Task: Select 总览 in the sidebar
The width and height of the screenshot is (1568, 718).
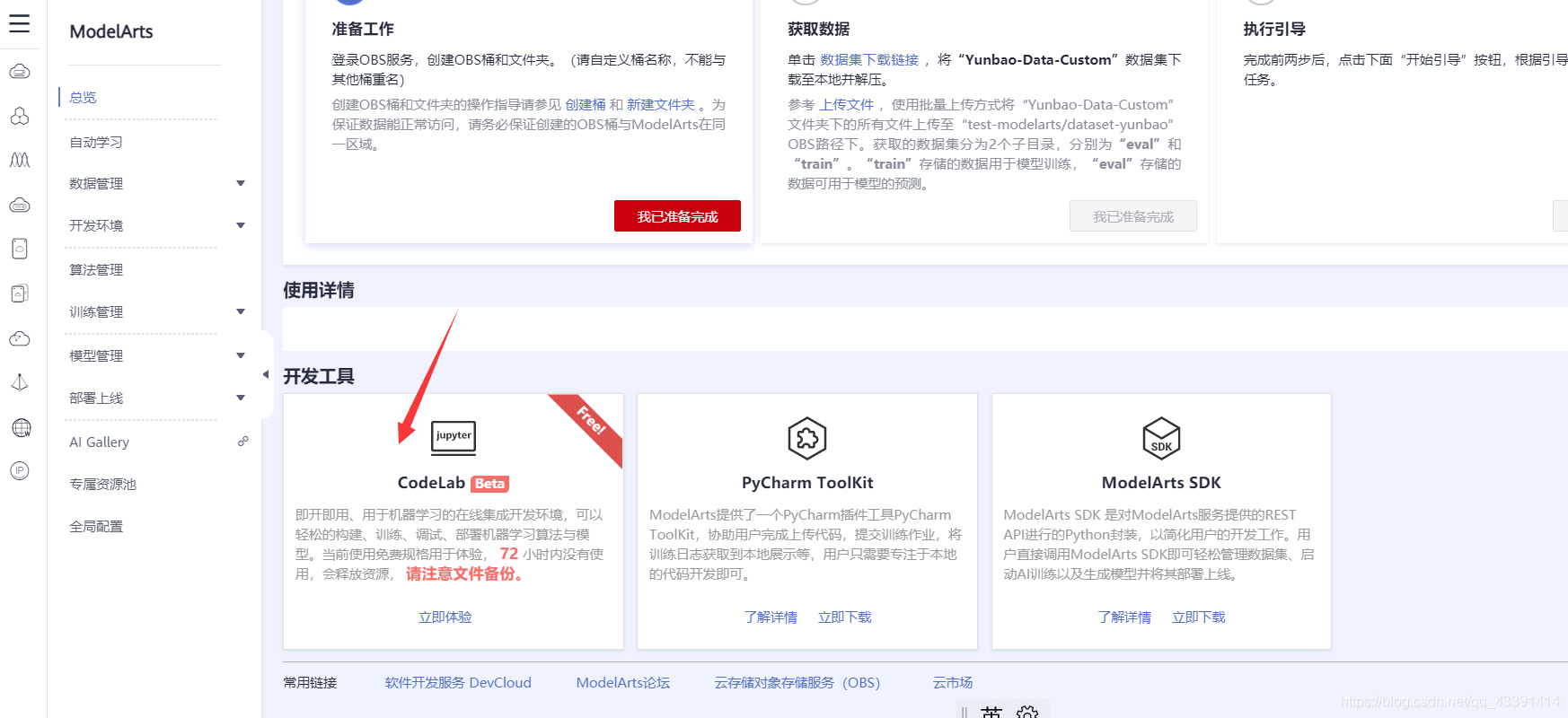Action: pos(83,97)
